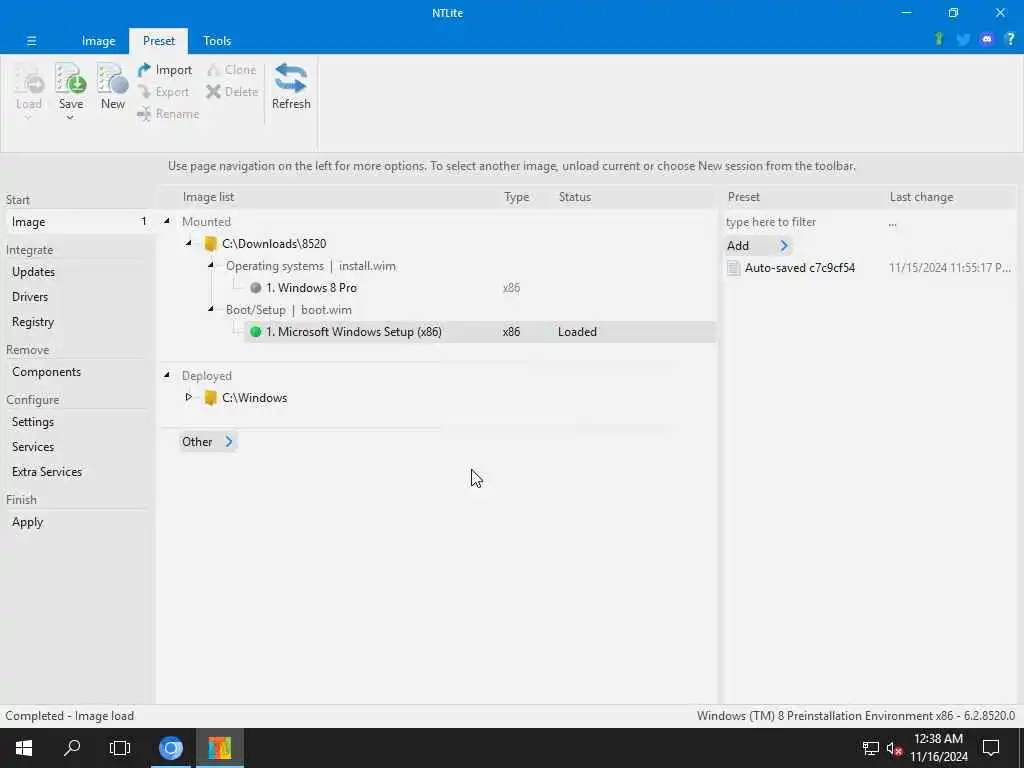1024x768 pixels.
Task: Click the Last change column header
Action: pos(921,197)
